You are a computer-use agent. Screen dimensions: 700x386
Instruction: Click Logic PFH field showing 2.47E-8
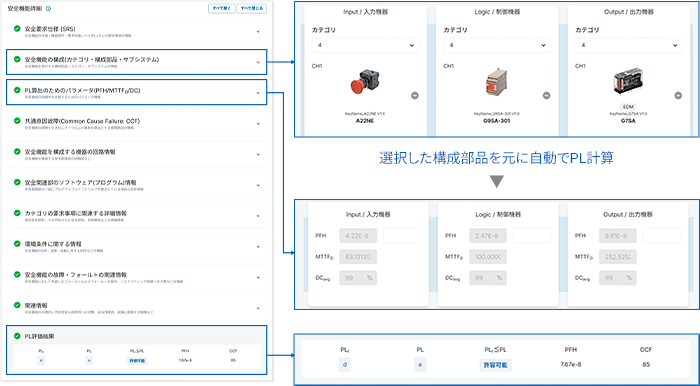click(x=488, y=236)
